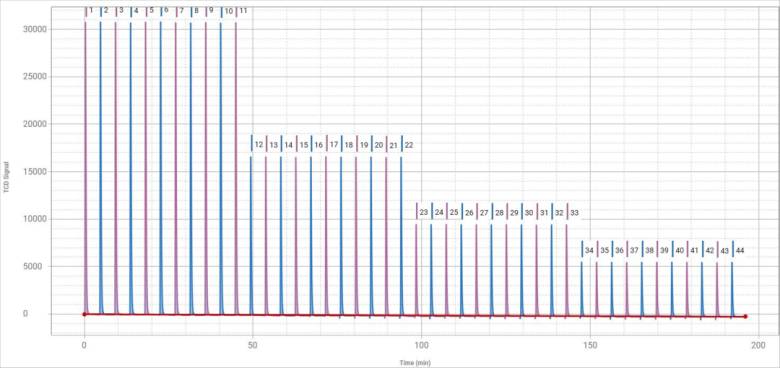
Task: Select peak label 37 marker
Action: pos(633,250)
